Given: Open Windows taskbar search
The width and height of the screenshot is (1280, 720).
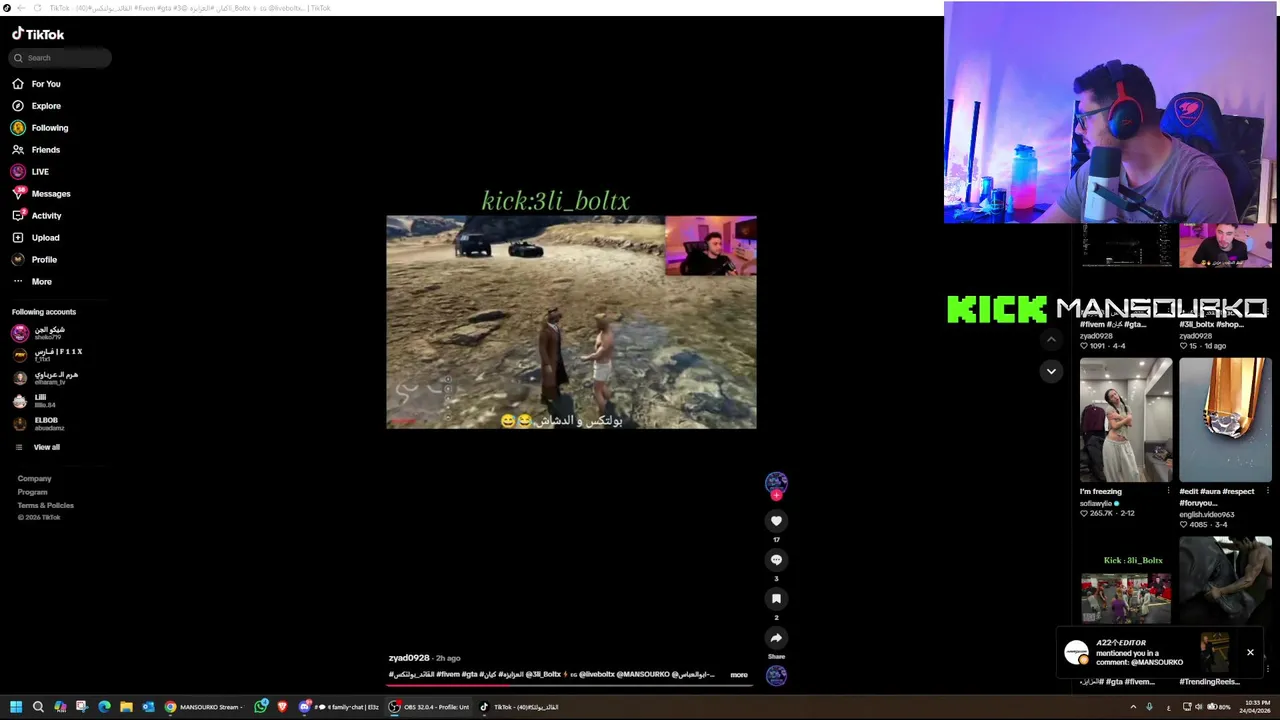Looking at the screenshot, I should 38,707.
